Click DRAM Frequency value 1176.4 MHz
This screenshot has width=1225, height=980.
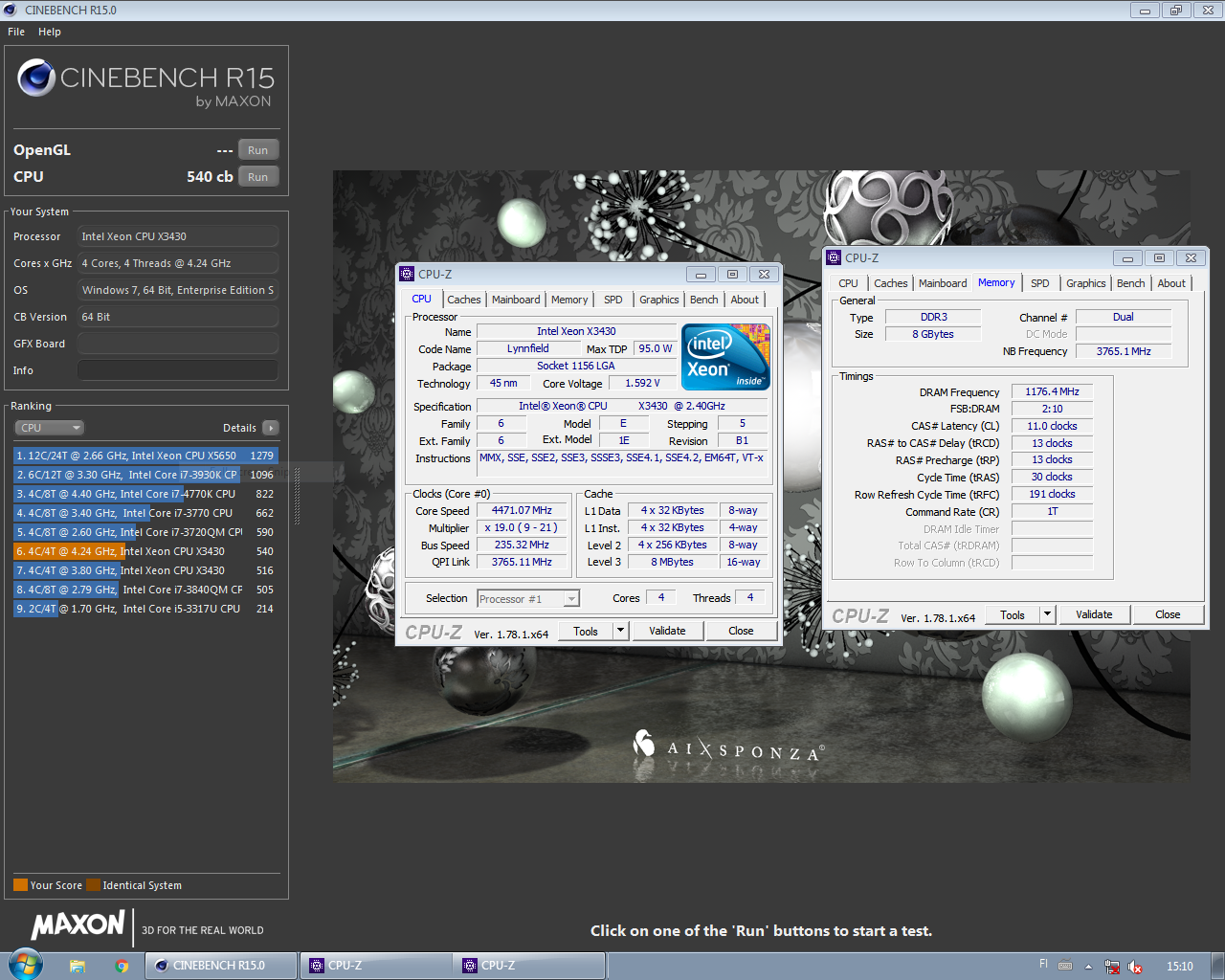1052,391
